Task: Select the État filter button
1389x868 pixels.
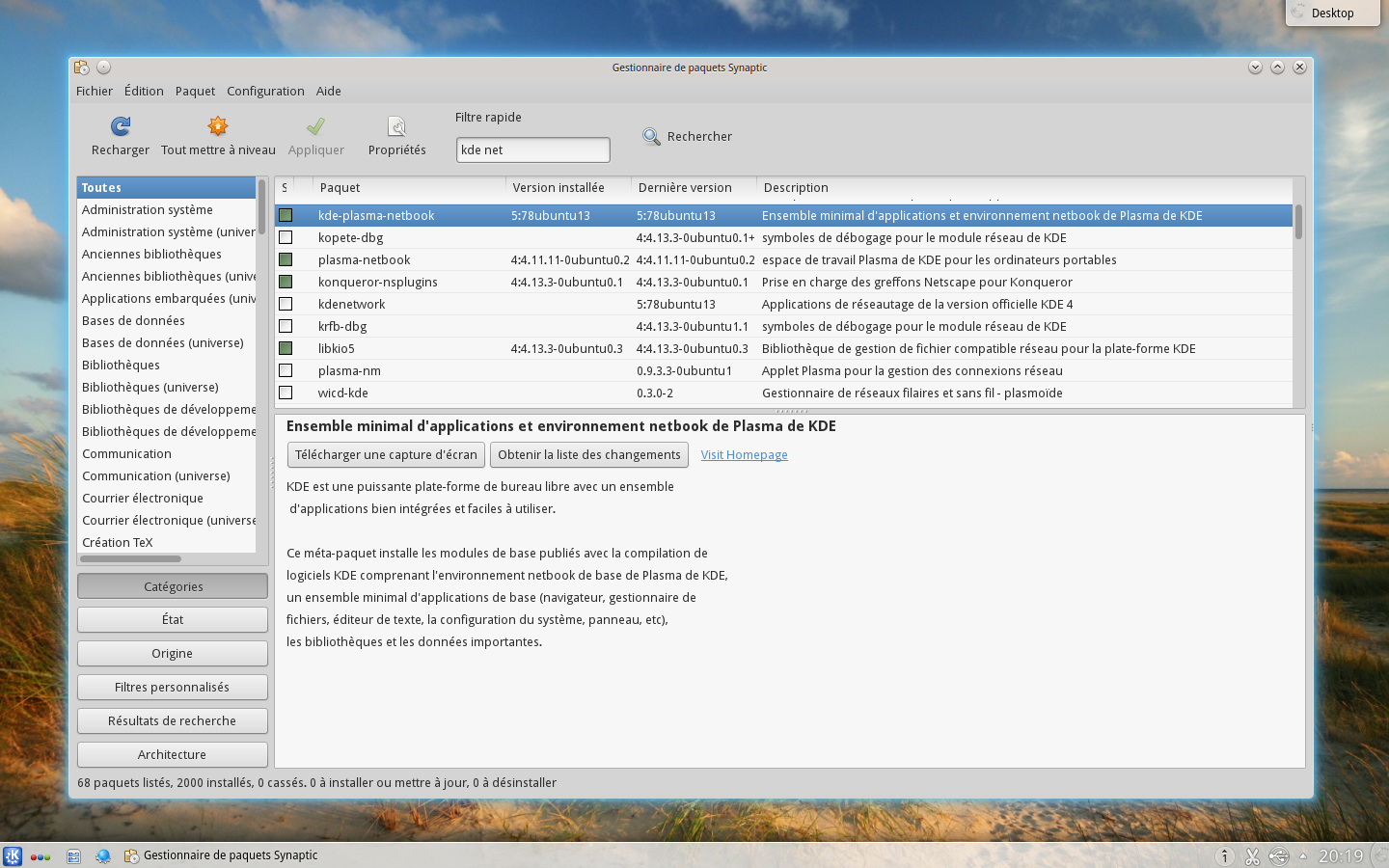Action: tap(173, 619)
